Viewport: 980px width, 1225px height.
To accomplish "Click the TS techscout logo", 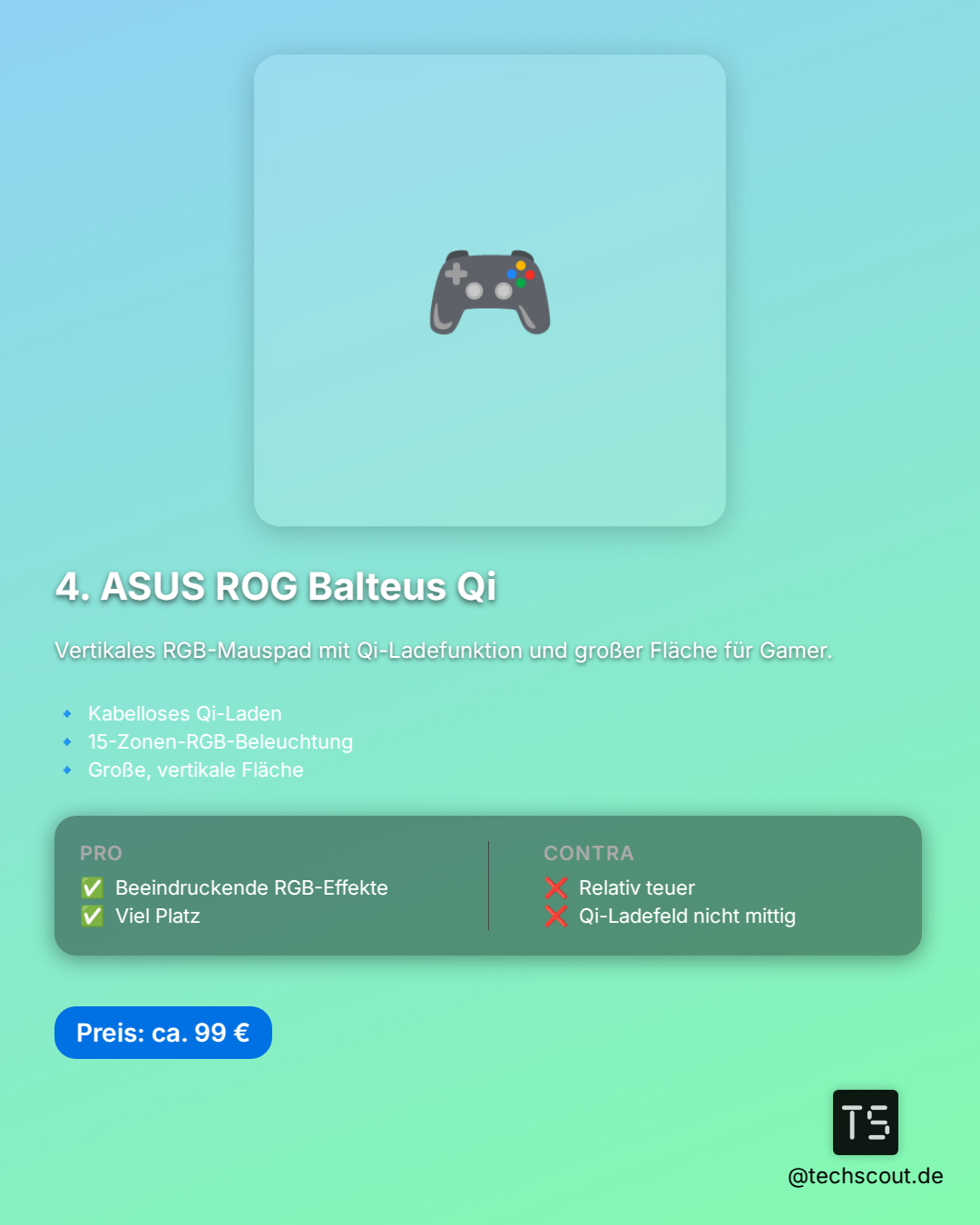I will pos(866,1122).
